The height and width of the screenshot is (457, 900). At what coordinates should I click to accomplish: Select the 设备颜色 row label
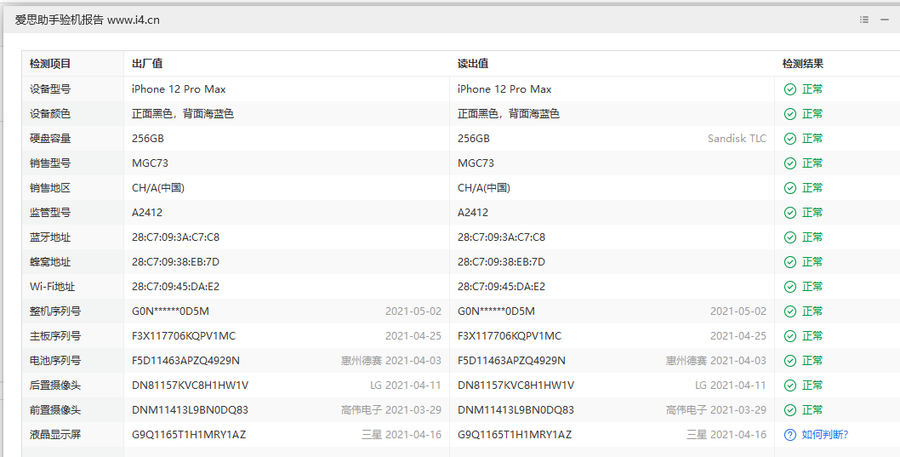click(x=51, y=114)
